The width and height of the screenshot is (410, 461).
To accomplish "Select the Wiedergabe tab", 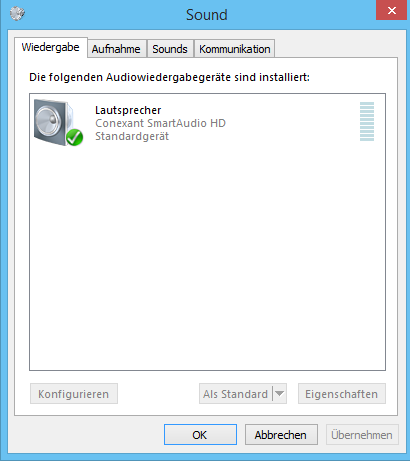I will click(x=51, y=47).
